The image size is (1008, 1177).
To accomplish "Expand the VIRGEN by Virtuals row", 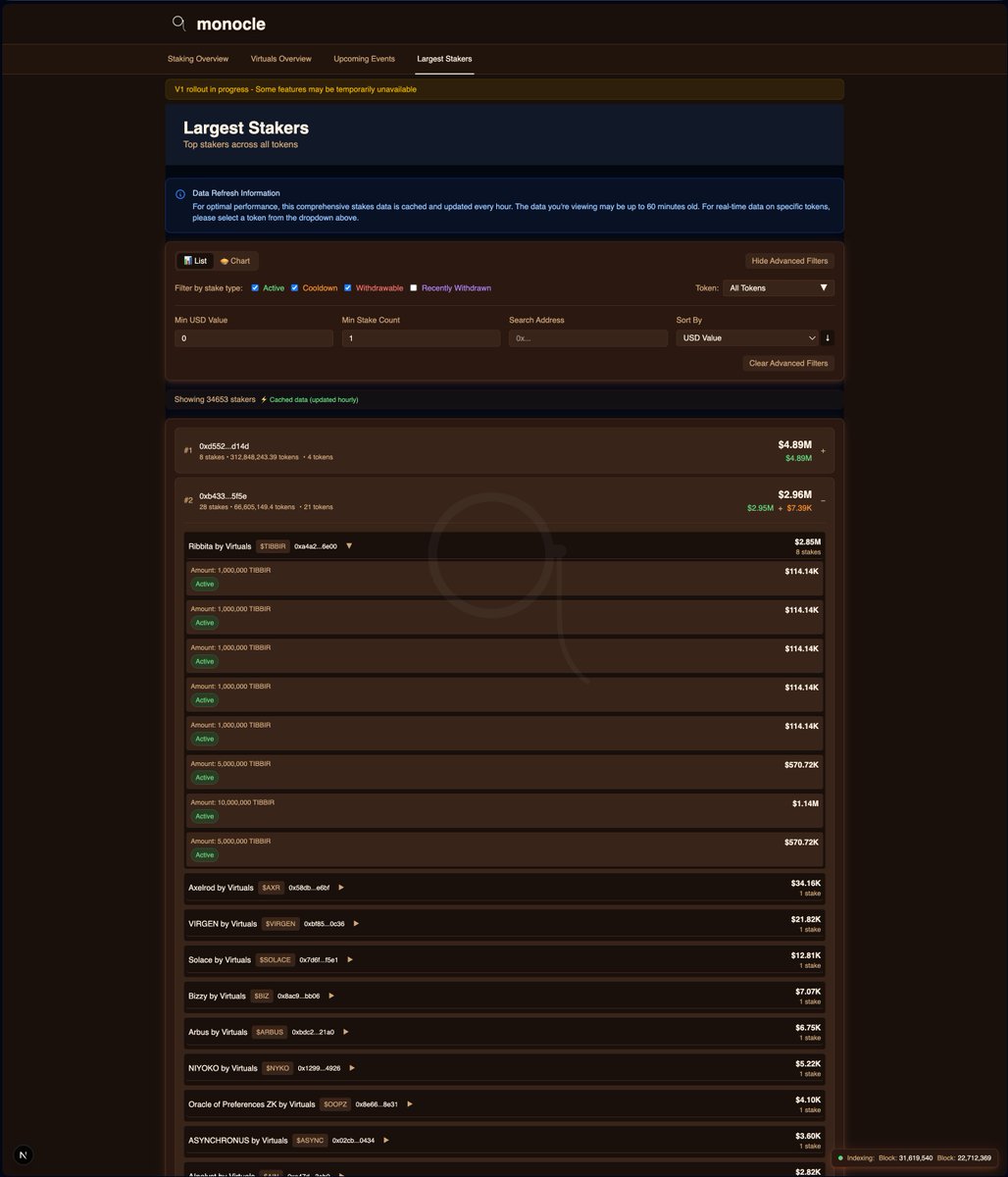I will (x=357, y=924).
